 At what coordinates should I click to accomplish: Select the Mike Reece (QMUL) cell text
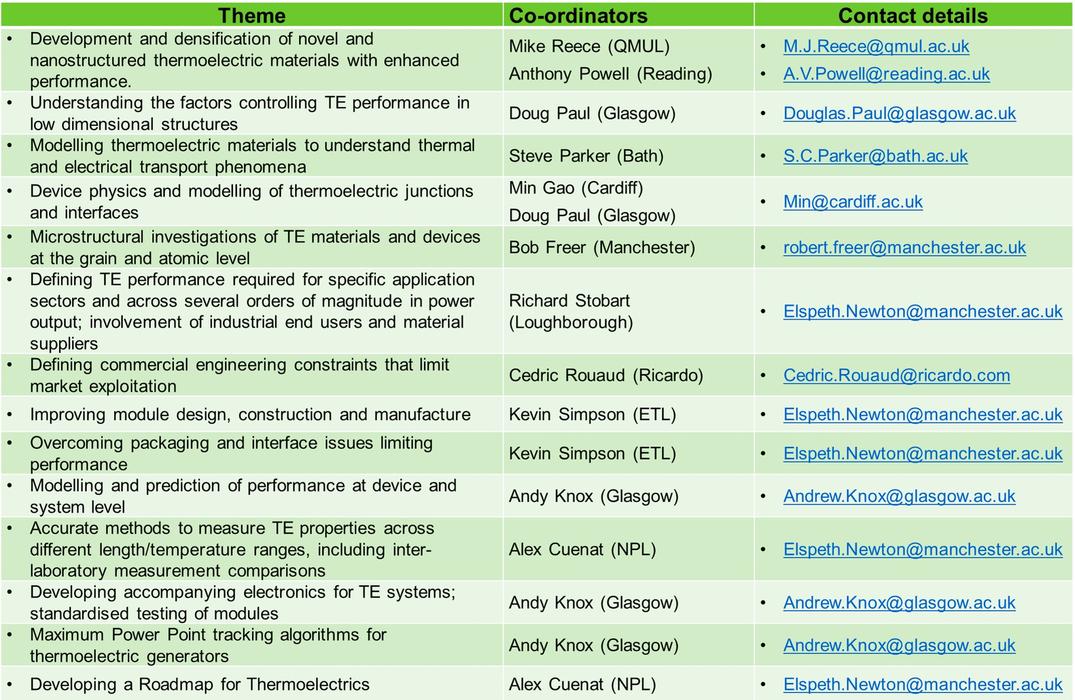pyautogui.click(x=589, y=46)
